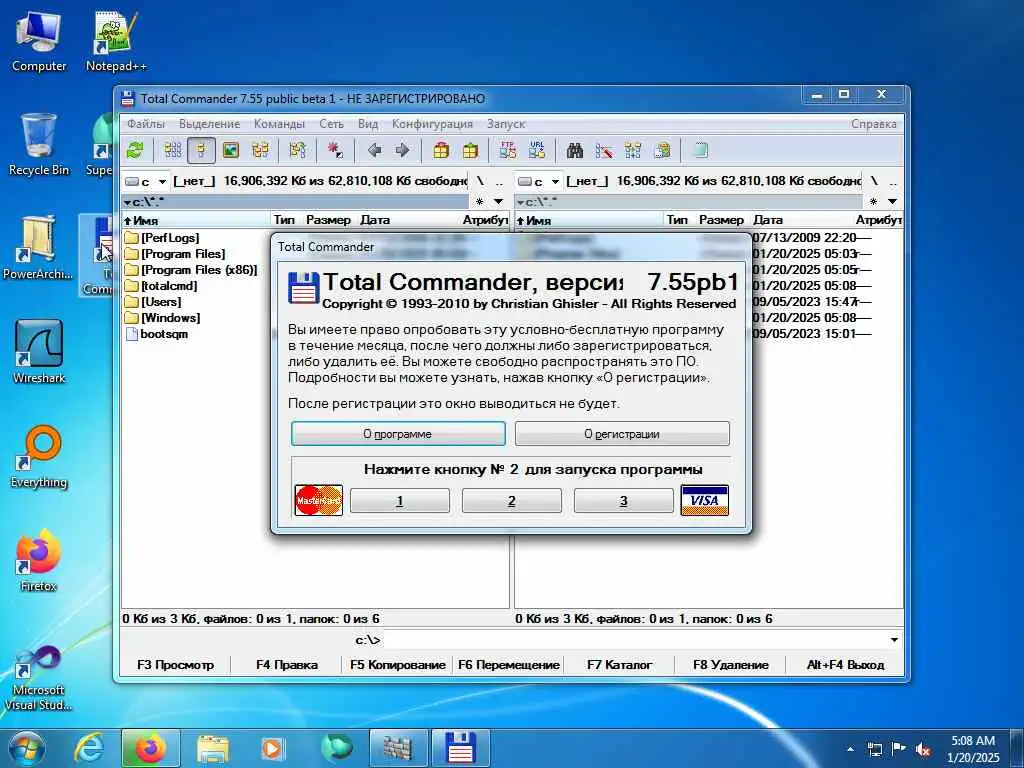Open the Конфигурация menu
Viewport: 1024px width, 768px height.
point(432,124)
